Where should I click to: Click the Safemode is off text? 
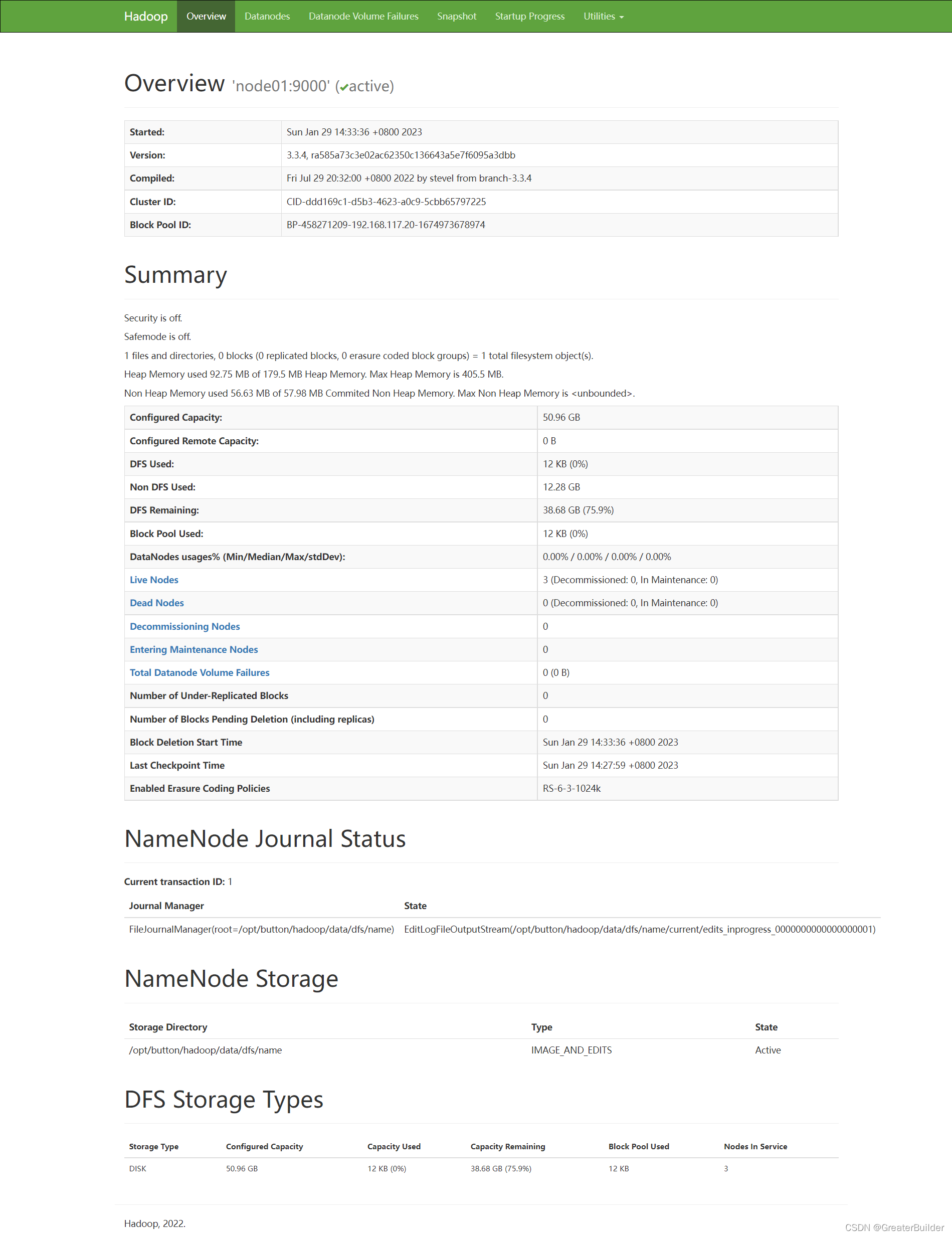pyautogui.click(x=157, y=337)
